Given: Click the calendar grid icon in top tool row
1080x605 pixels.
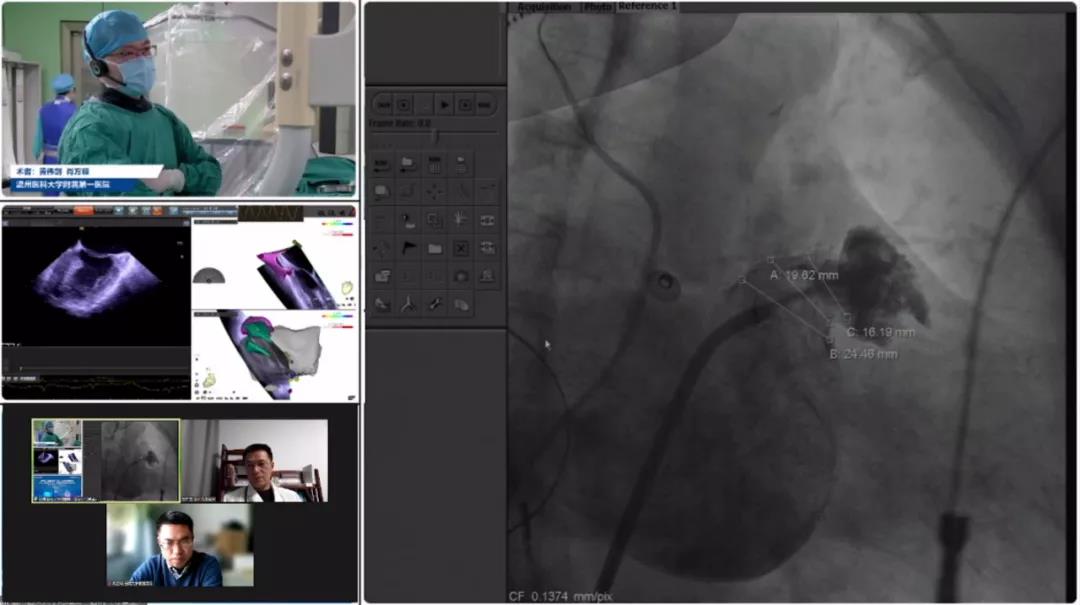Looking at the screenshot, I should (x=435, y=163).
